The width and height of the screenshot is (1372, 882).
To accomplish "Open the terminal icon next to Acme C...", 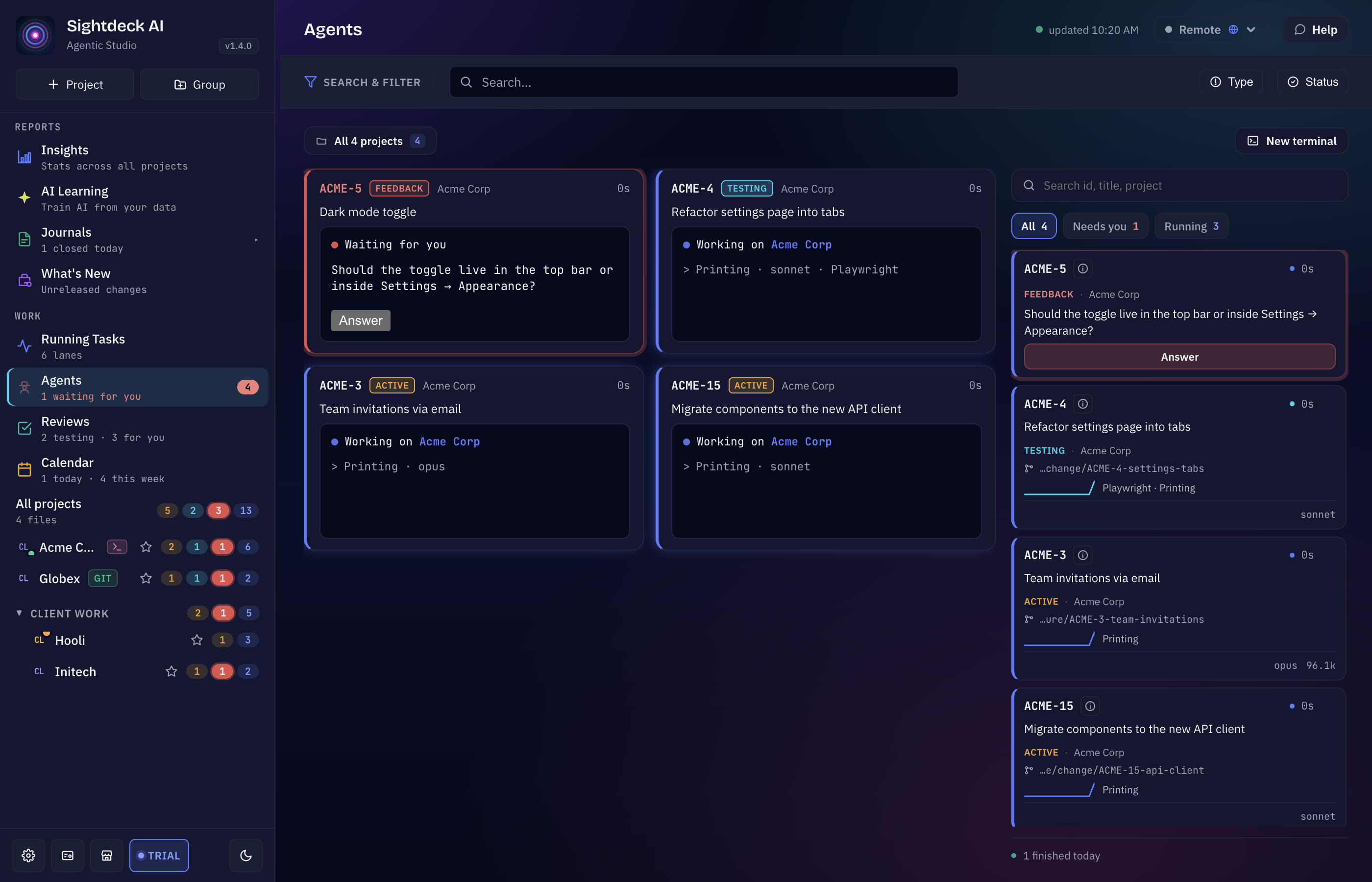I will (x=117, y=547).
